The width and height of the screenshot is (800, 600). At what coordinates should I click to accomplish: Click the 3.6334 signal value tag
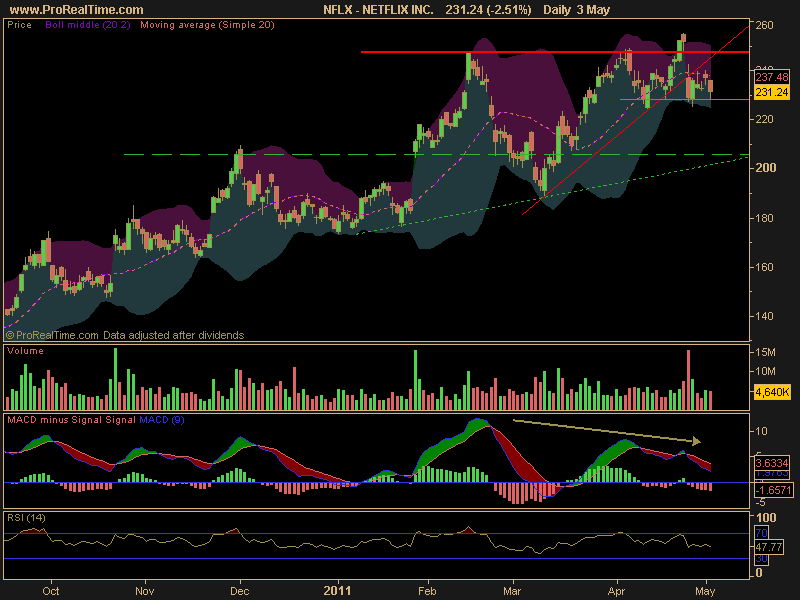771,463
